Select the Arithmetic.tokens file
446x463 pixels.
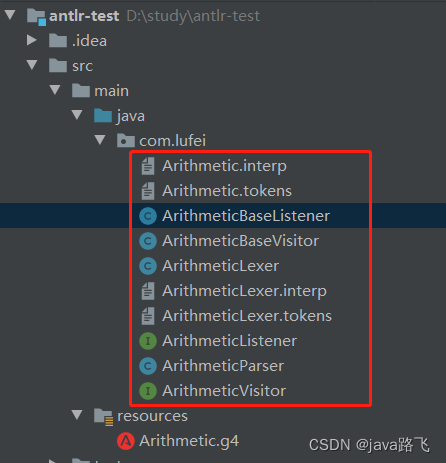pos(227,191)
